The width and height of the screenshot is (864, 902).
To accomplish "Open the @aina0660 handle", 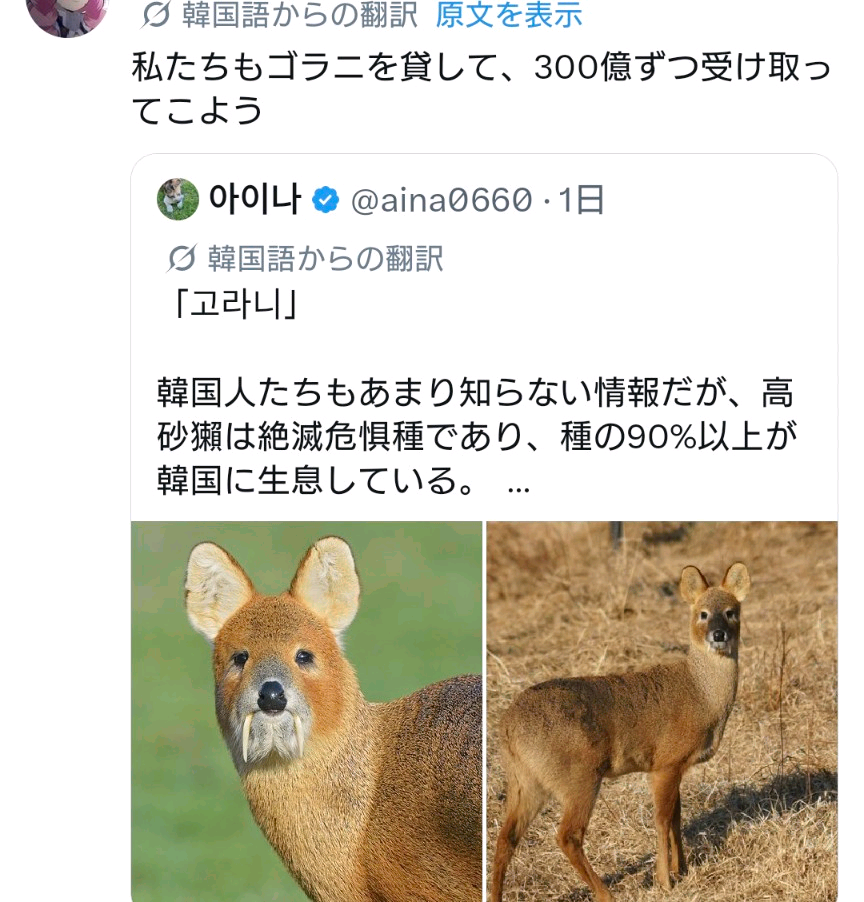I will pos(441,201).
